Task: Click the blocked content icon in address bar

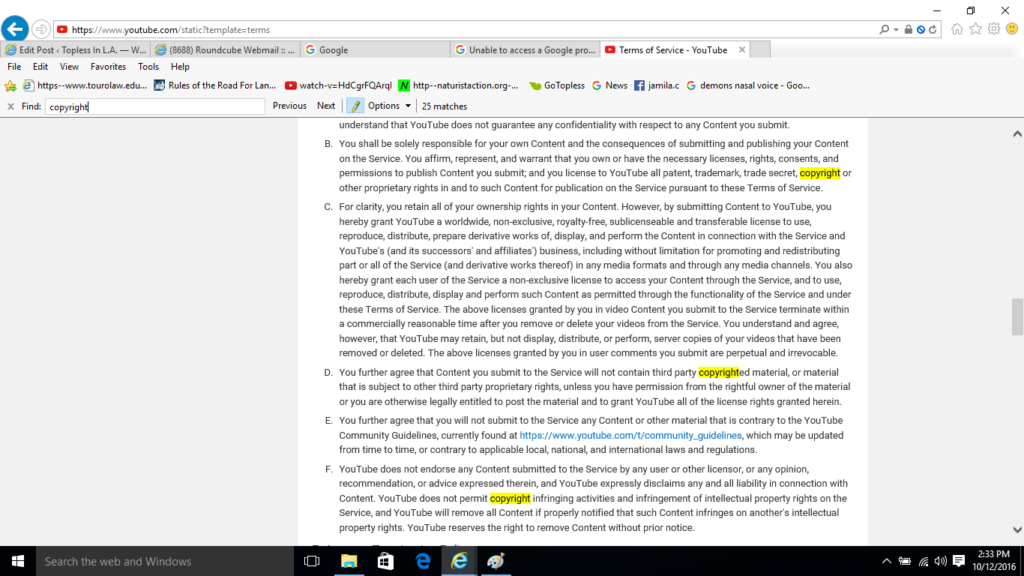Action: point(920,29)
